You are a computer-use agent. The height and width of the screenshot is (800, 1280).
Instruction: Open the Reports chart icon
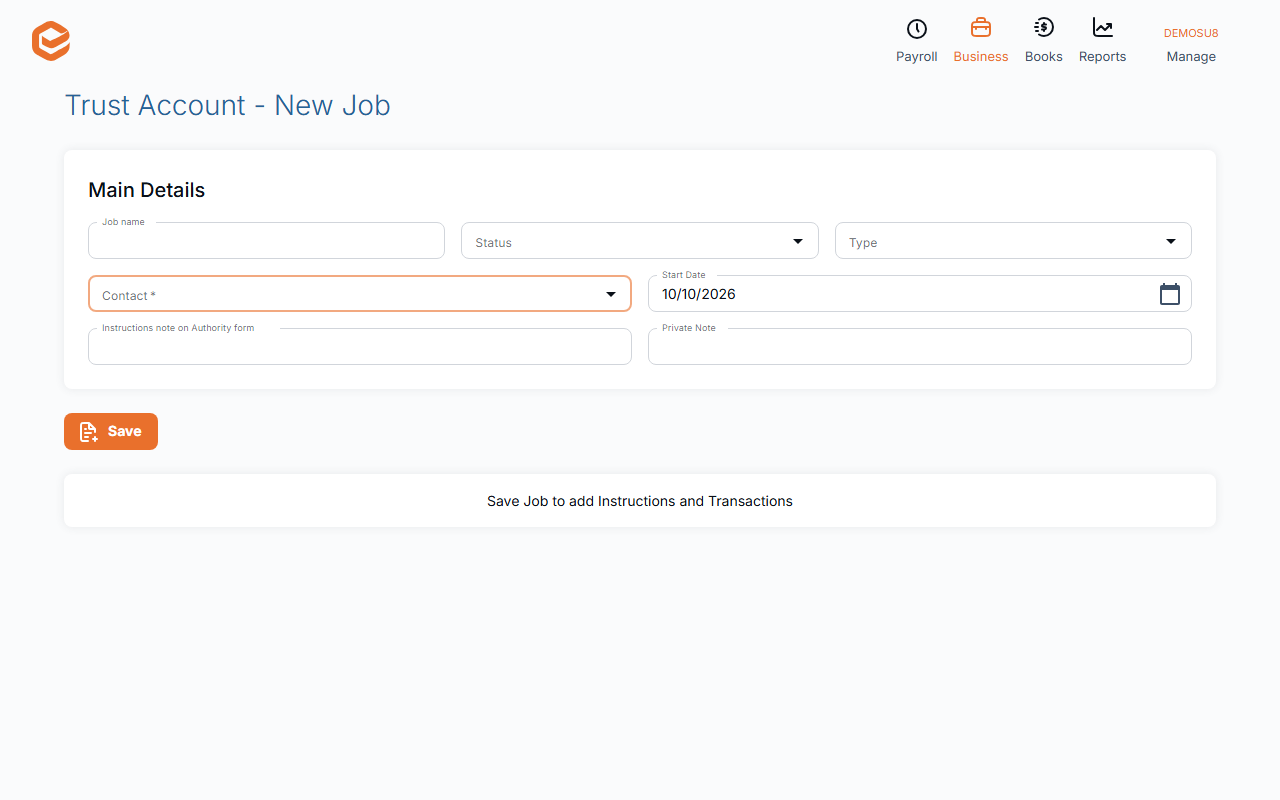1103,28
